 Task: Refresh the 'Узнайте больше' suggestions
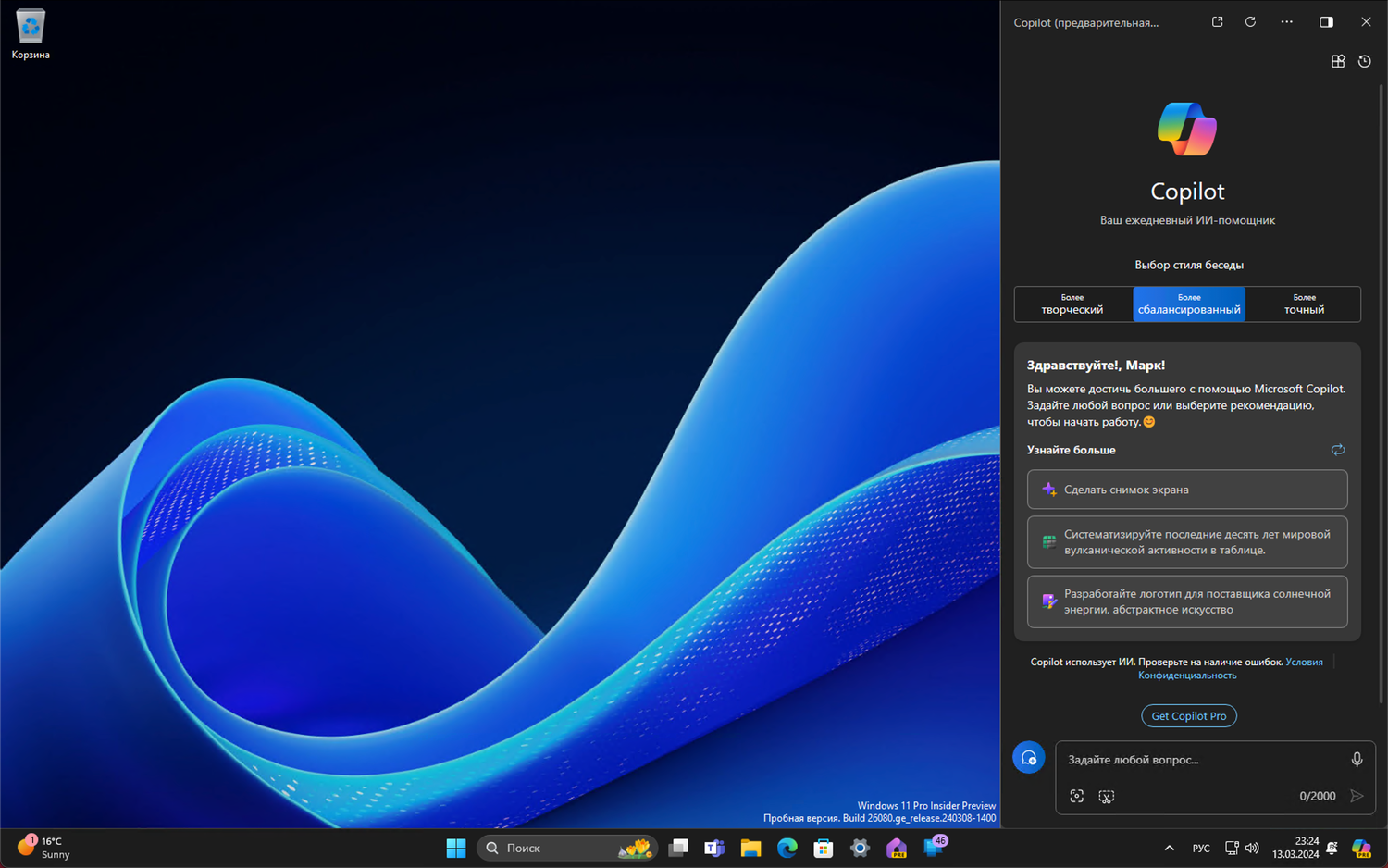tap(1338, 450)
